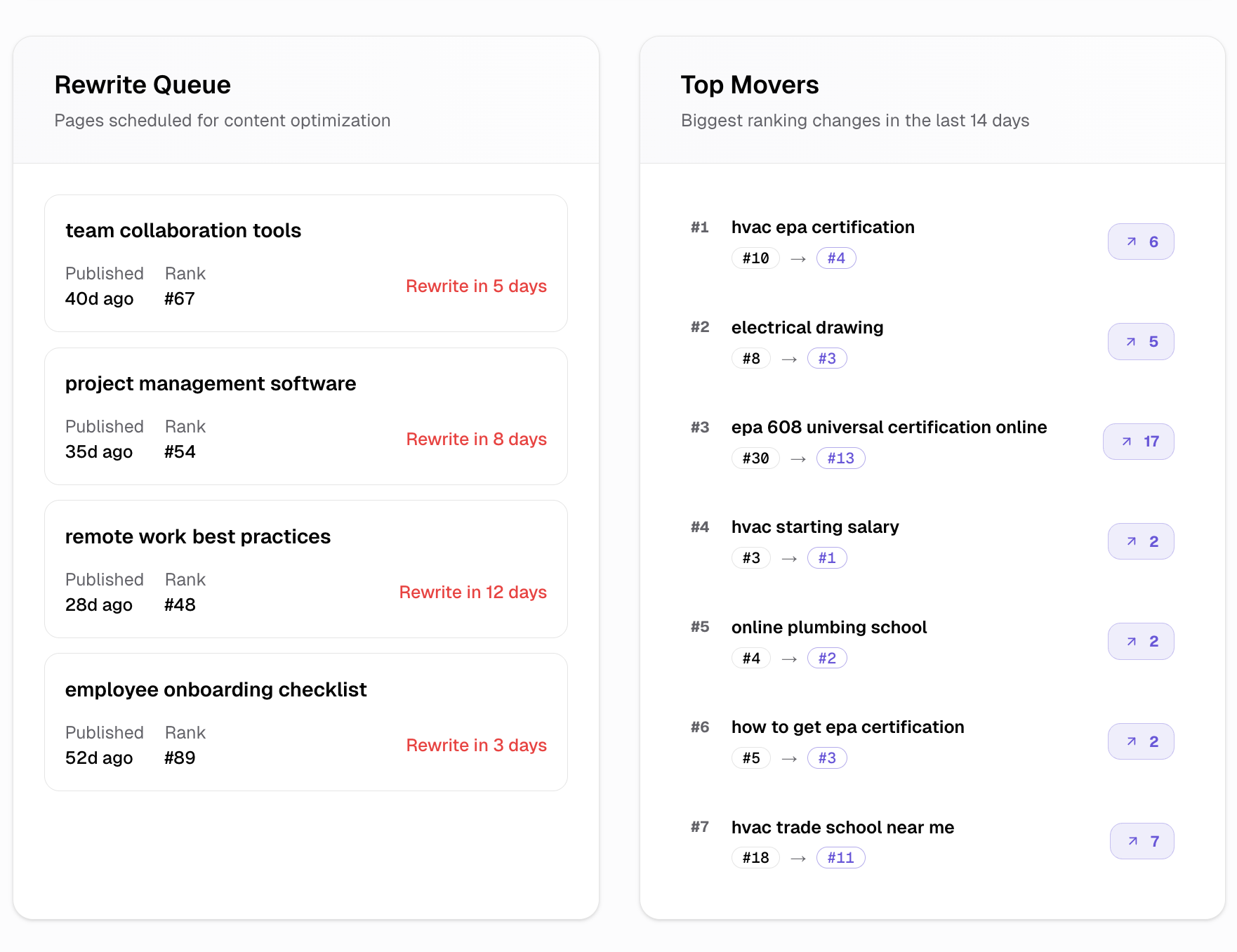Click the #11 rank pill for hvac trade school
The height and width of the screenshot is (952, 1237).
click(x=840, y=858)
